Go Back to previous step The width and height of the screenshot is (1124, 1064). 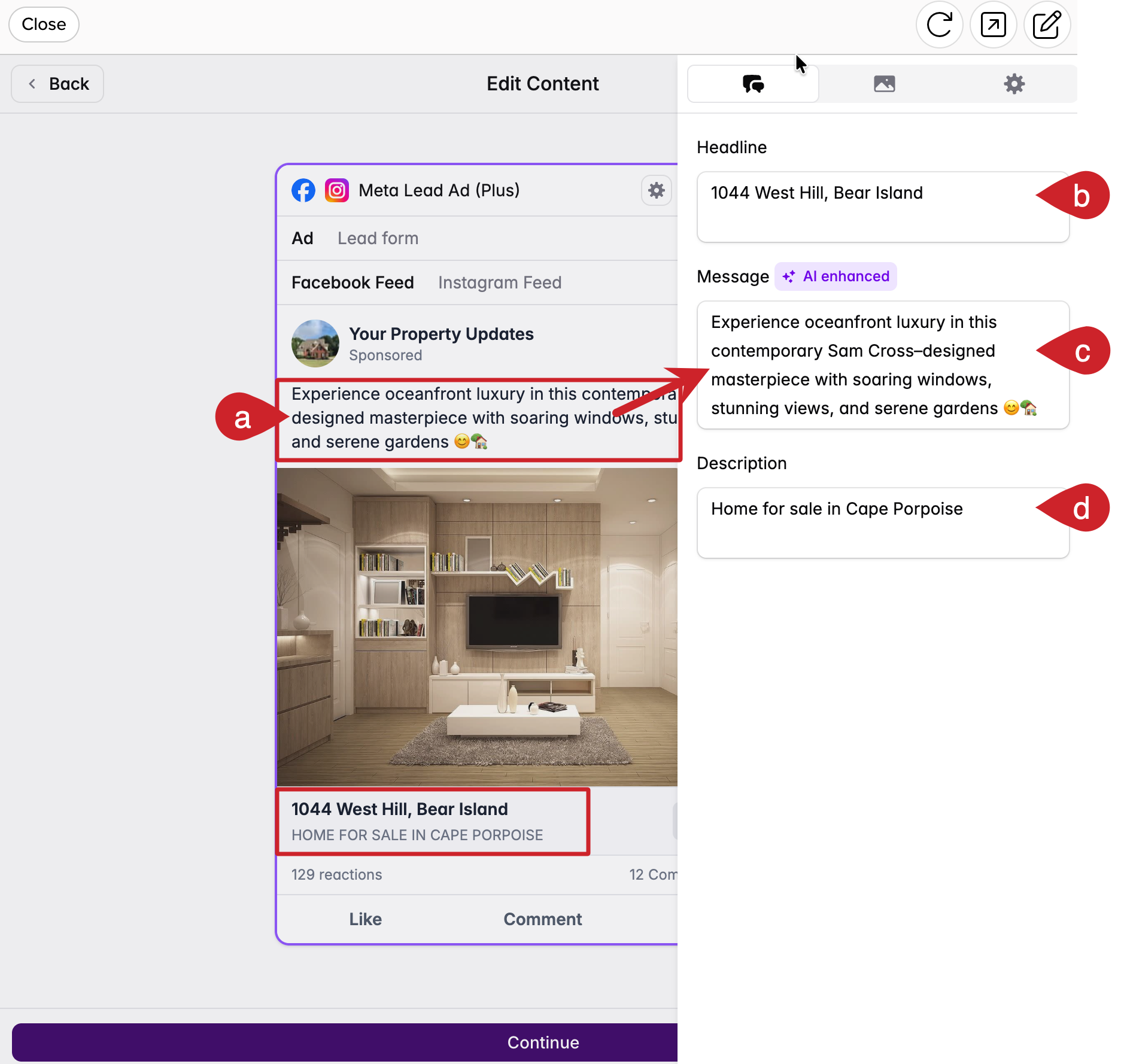click(x=57, y=84)
